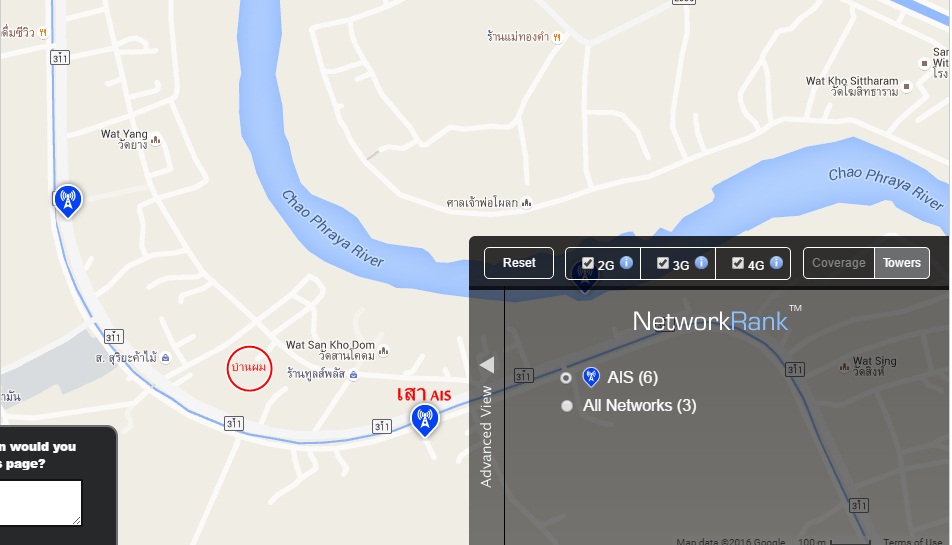Click the Wat Kho Sittharam place marker
This screenshot has height=545, width=952.
click(907, 87)
